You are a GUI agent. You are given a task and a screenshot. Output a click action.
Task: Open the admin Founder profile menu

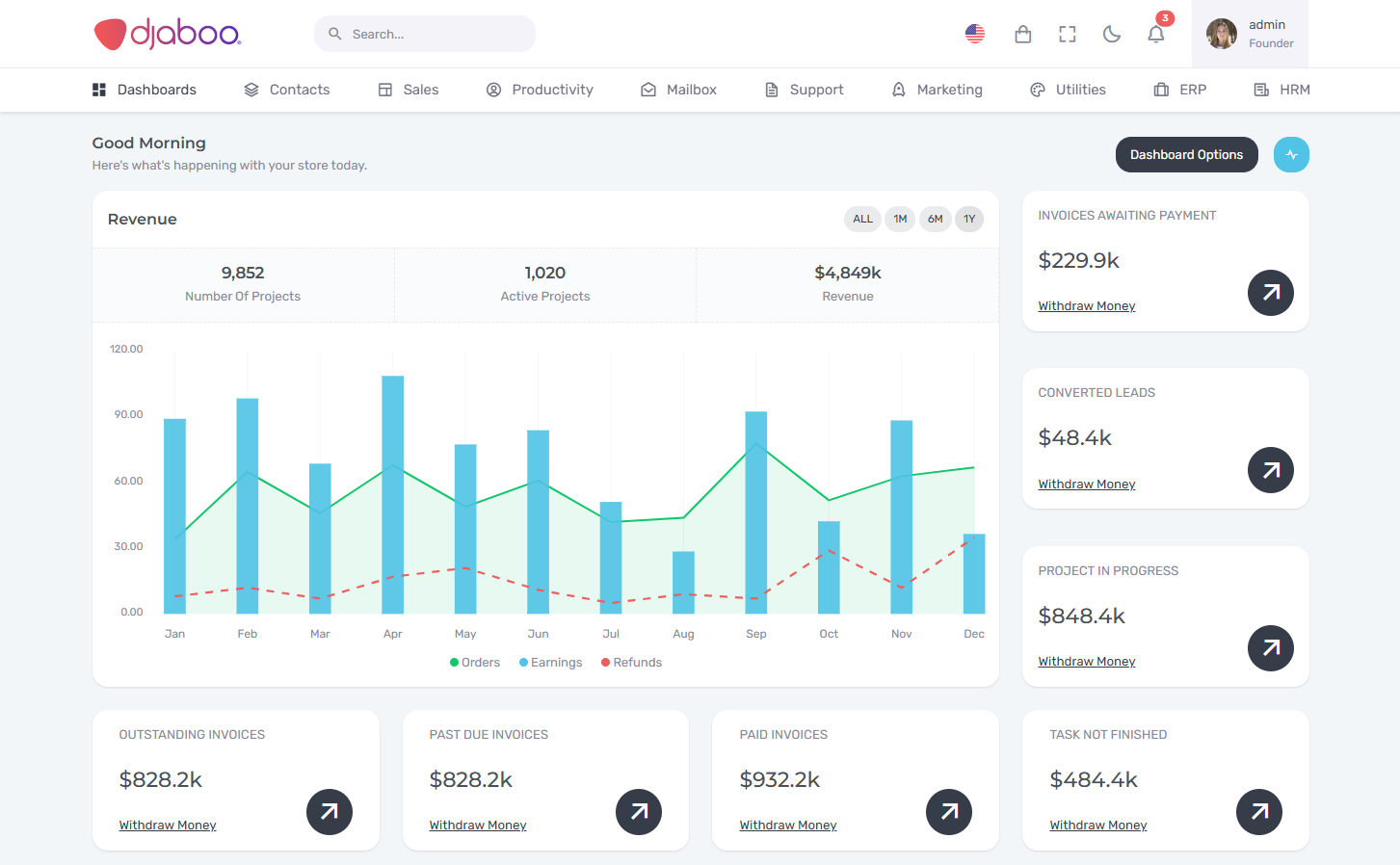(x=1250, y=34)
